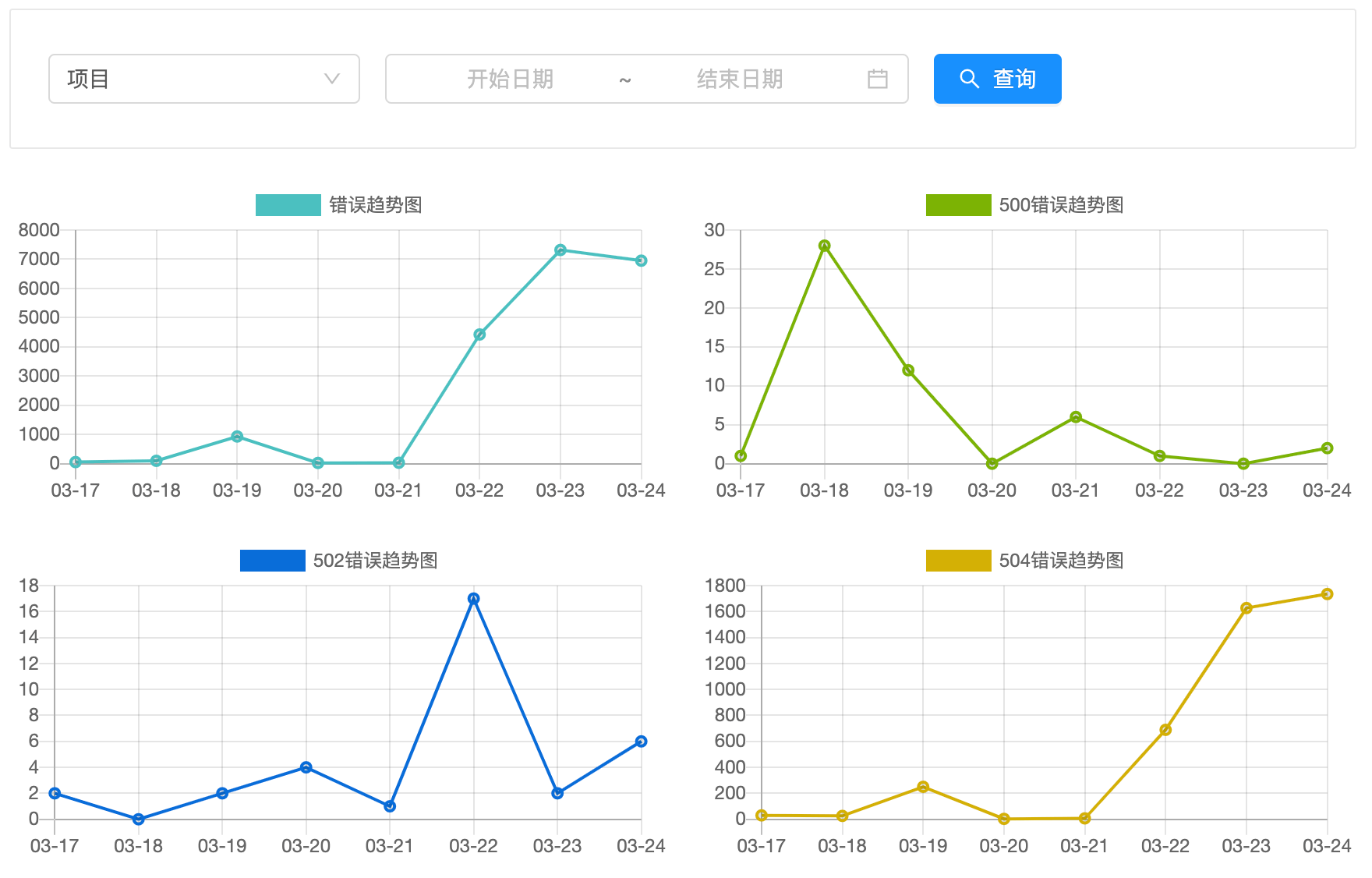Click the 结束日期 end date field
The height and width of the screenshot is (878, 1372).
[740, 79]
